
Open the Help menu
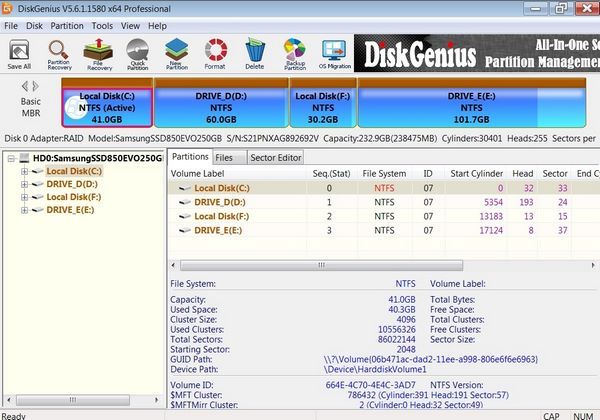point(157,26)
